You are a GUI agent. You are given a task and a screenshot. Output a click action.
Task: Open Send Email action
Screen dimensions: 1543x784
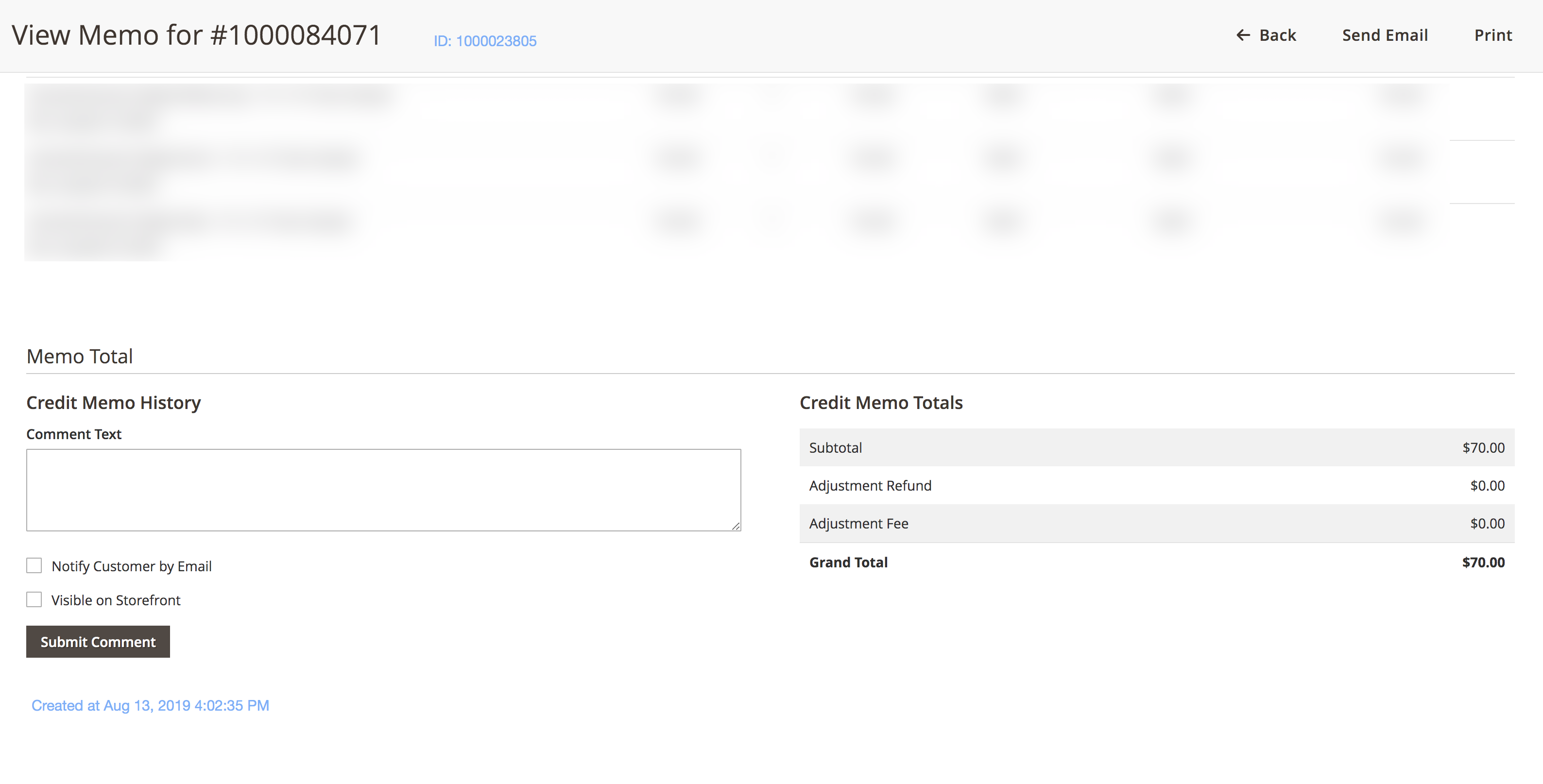coord(1384,35)
